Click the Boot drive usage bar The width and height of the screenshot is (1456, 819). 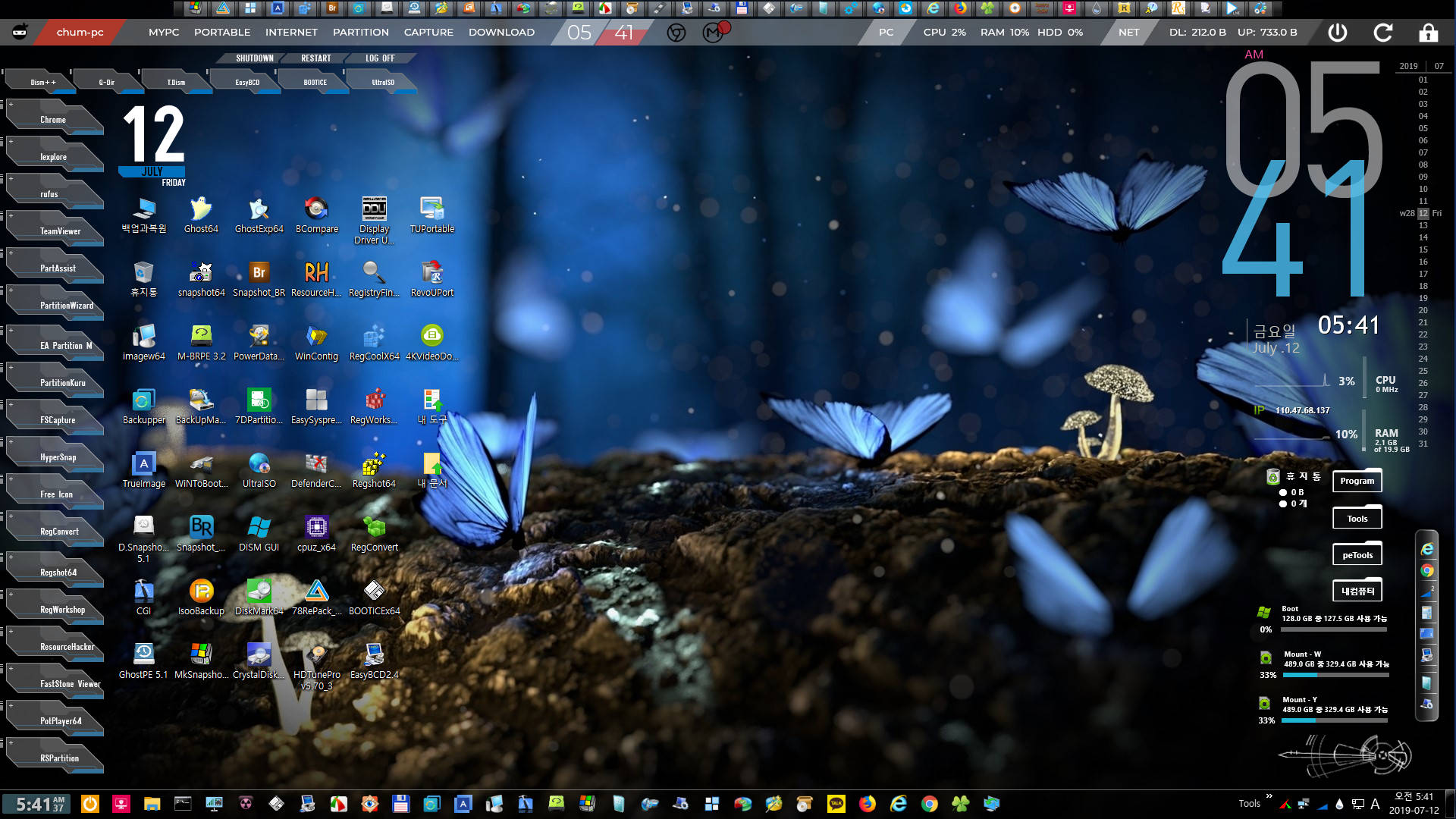1335,629
